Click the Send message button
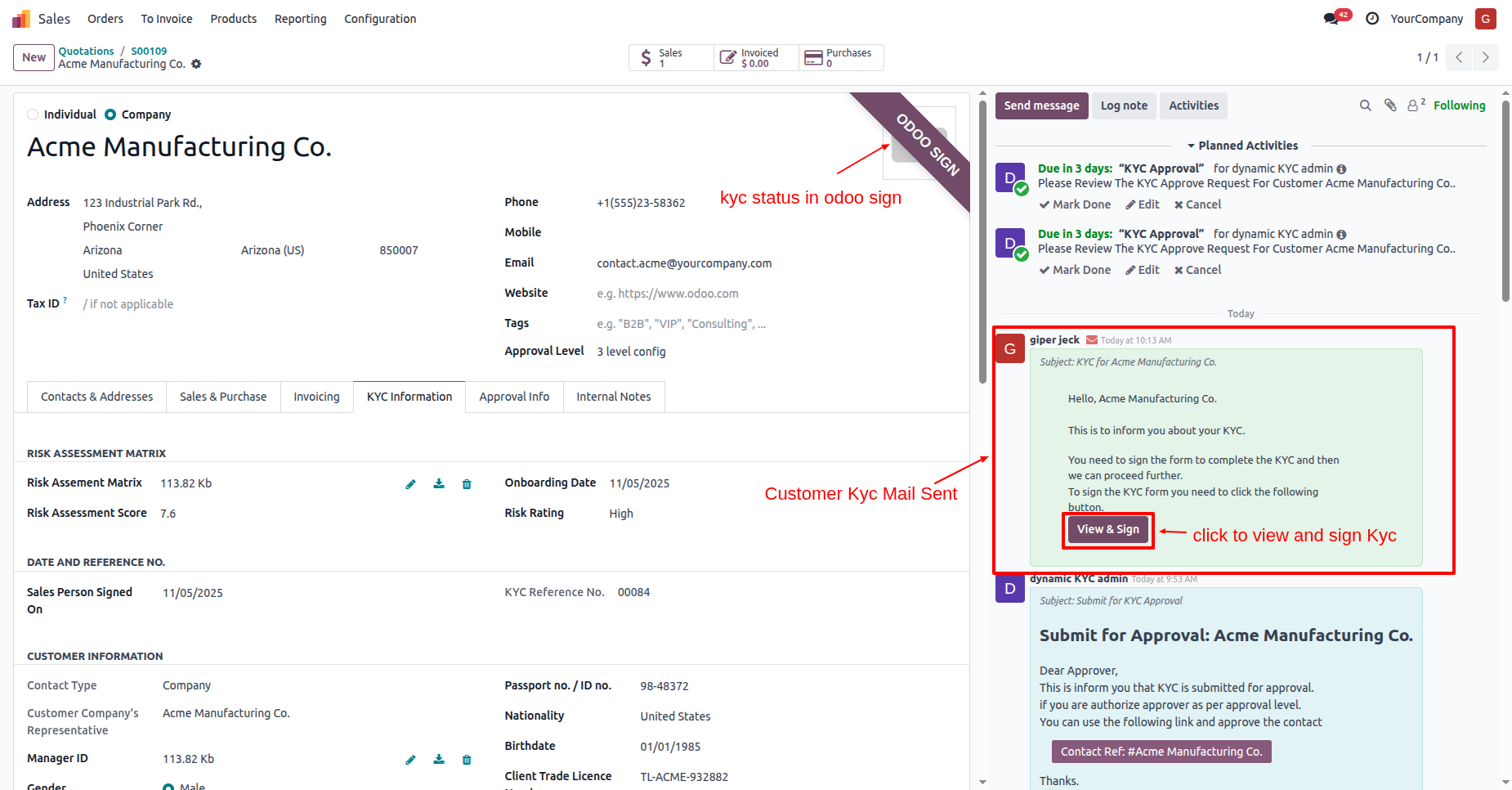 (1041, 105)
